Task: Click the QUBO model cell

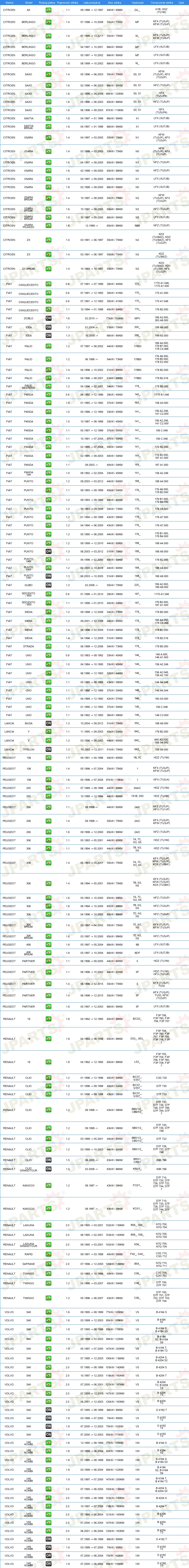Action: (x=29, y=585)
